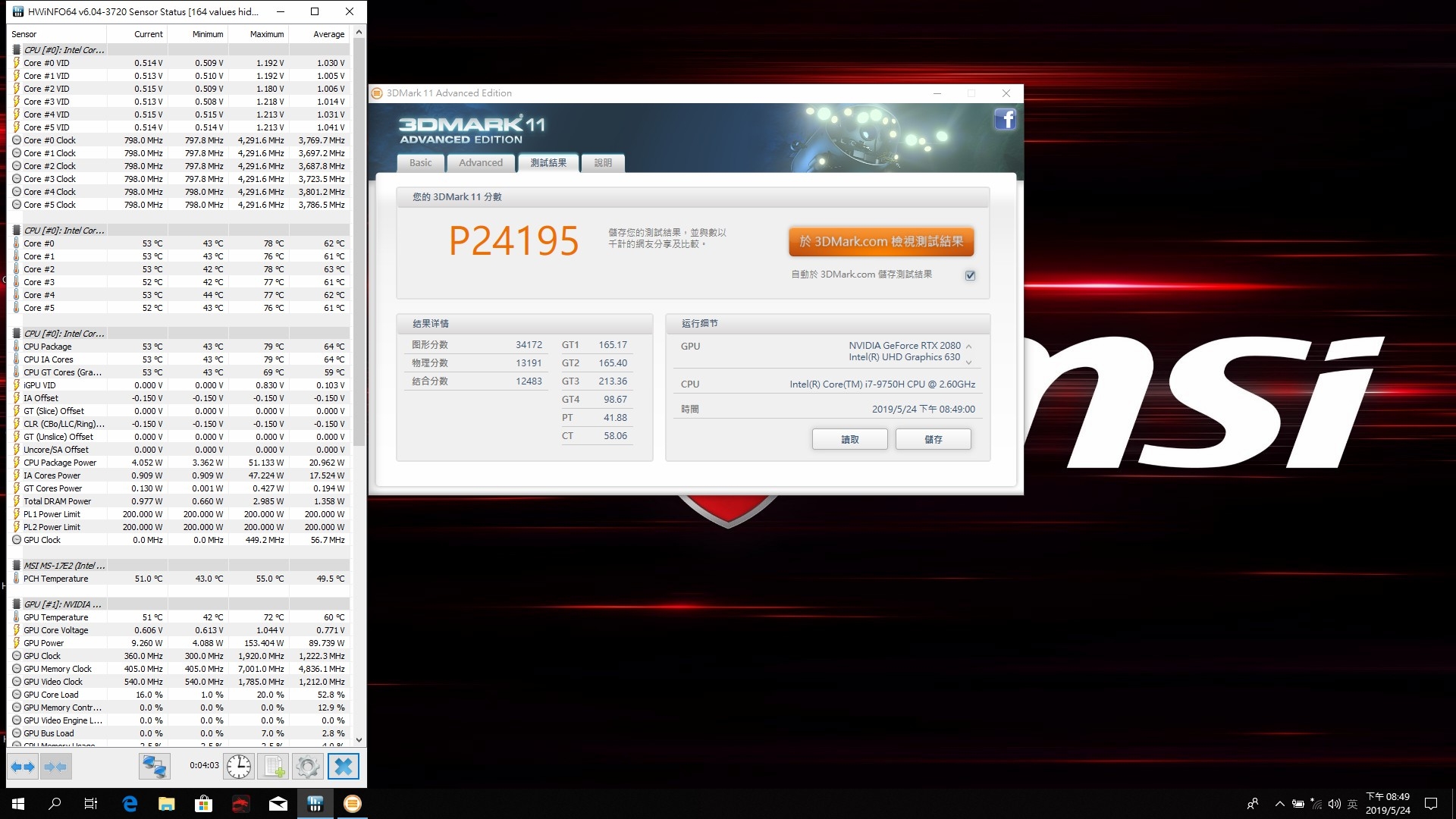Click the 儲存 save button
The image size is (1456, 819).
point(933,439)
